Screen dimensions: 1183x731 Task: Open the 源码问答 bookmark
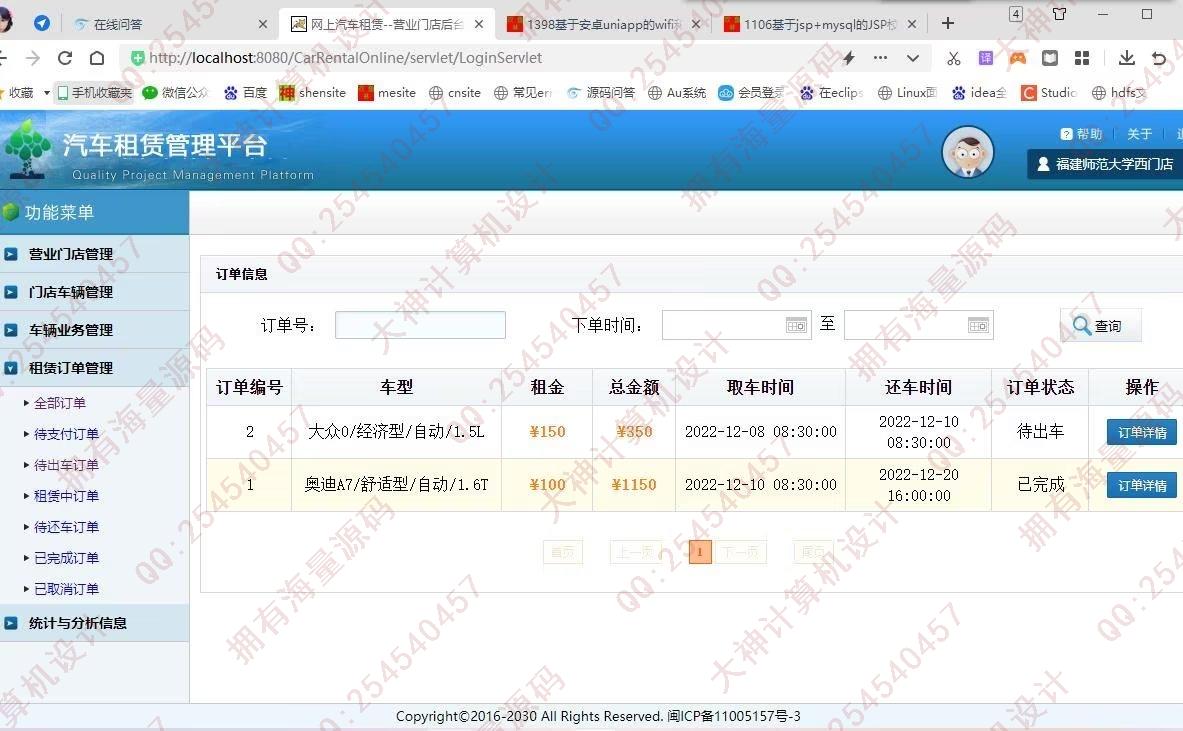click(601, 93)
